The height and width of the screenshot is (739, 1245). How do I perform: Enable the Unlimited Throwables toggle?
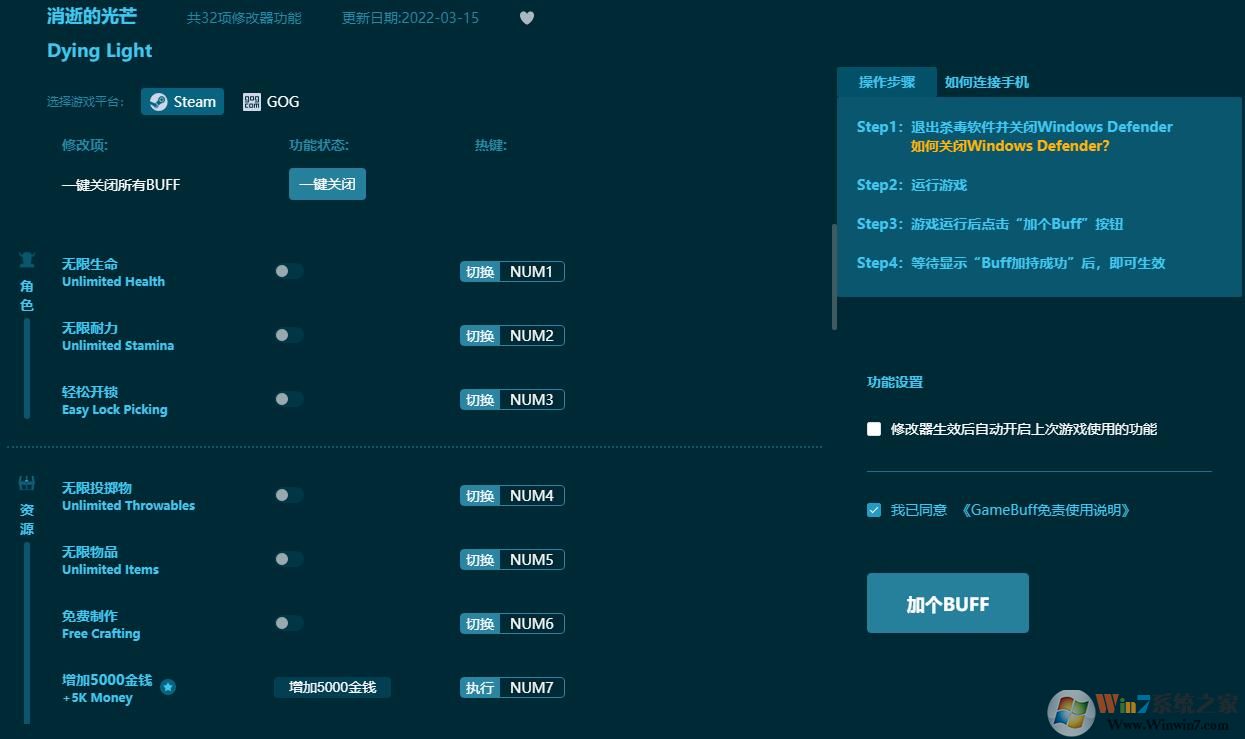288,494
